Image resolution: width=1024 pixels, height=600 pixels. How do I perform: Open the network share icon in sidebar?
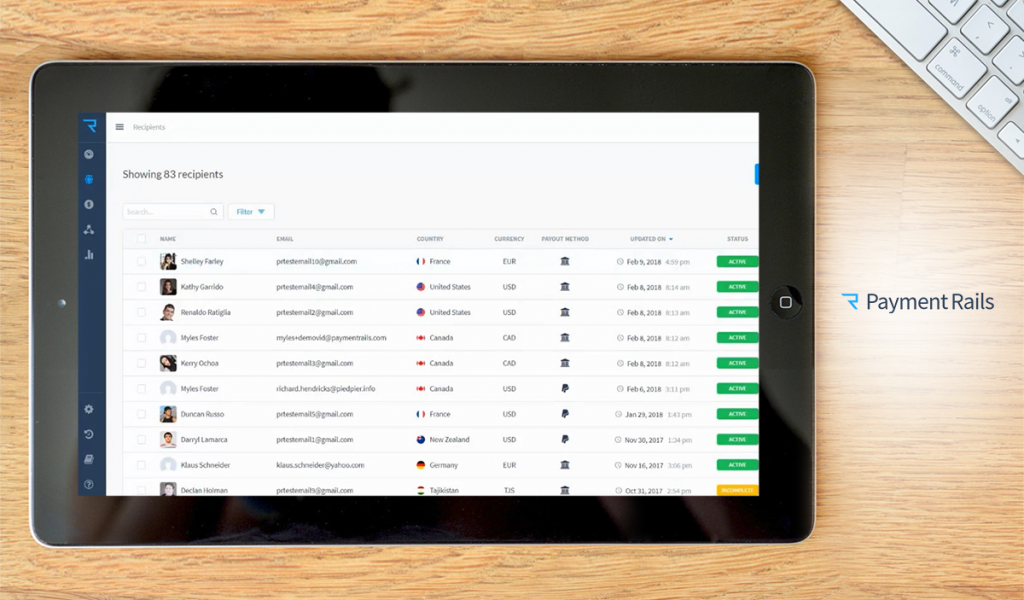tap(89, 228)
